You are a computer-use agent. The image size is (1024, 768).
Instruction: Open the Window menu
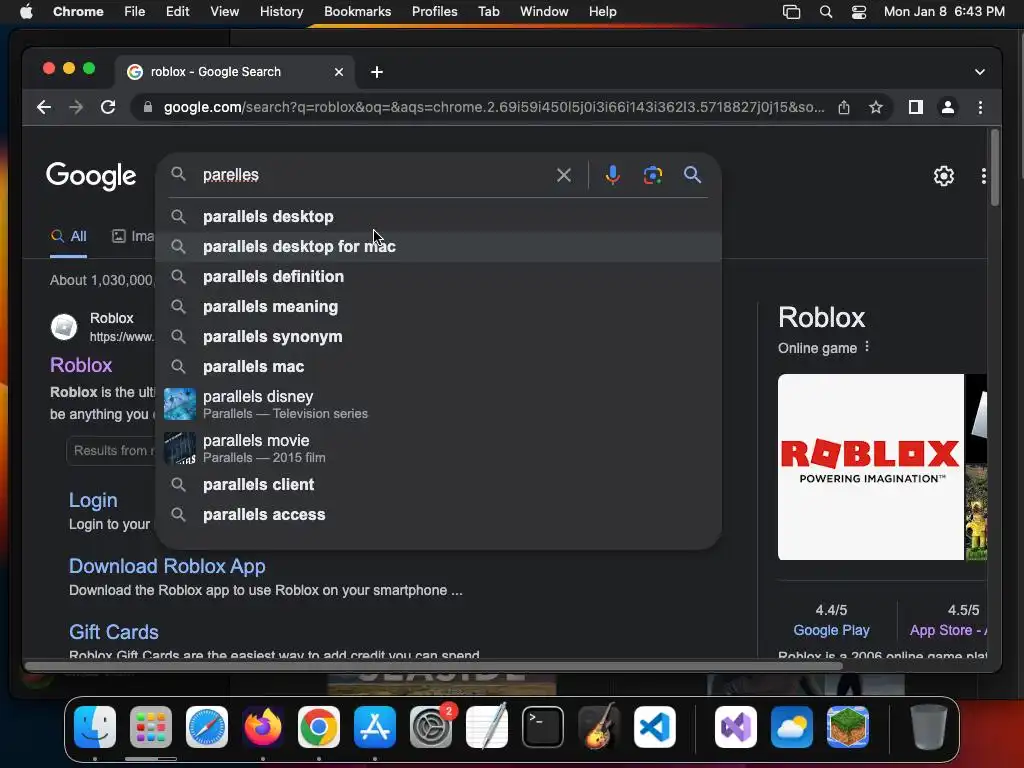pos(544,12)
